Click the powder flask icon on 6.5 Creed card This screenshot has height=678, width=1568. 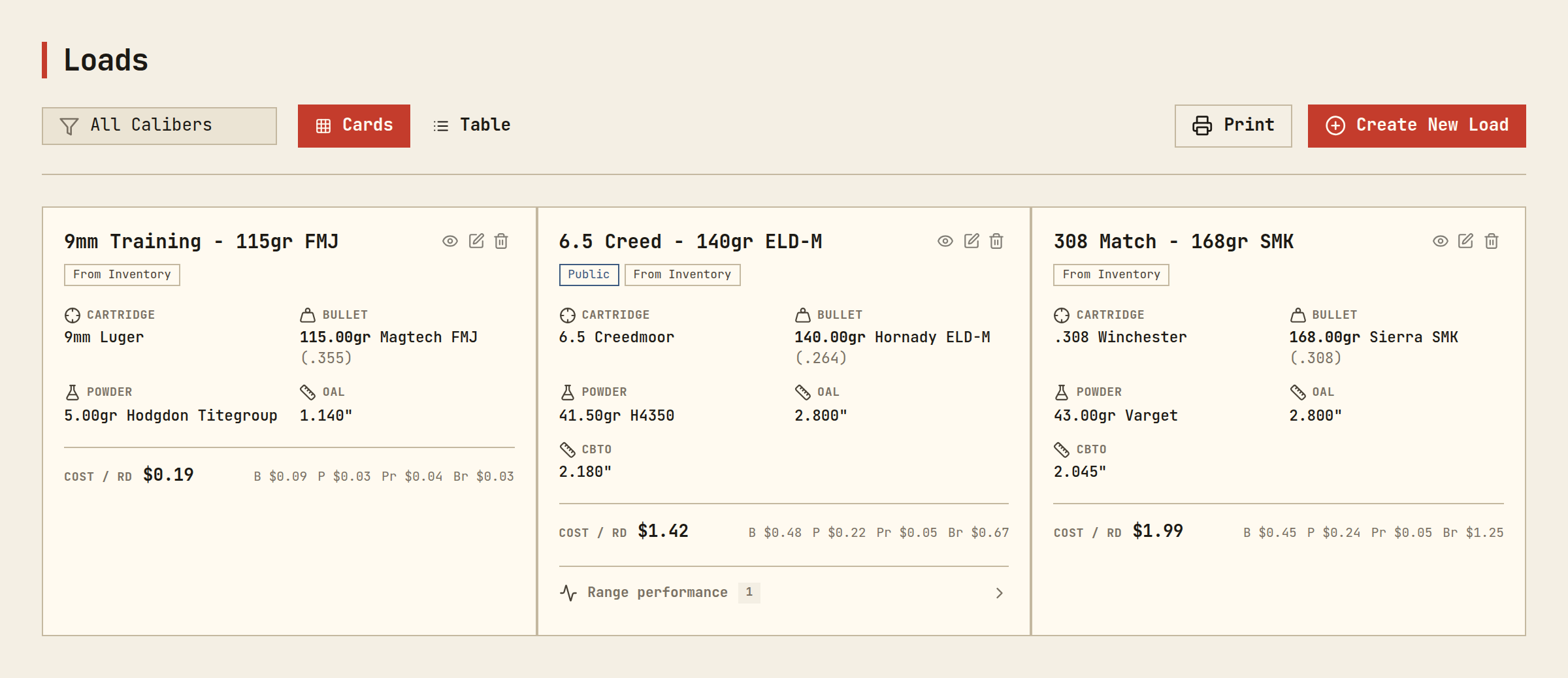[568, 393]
